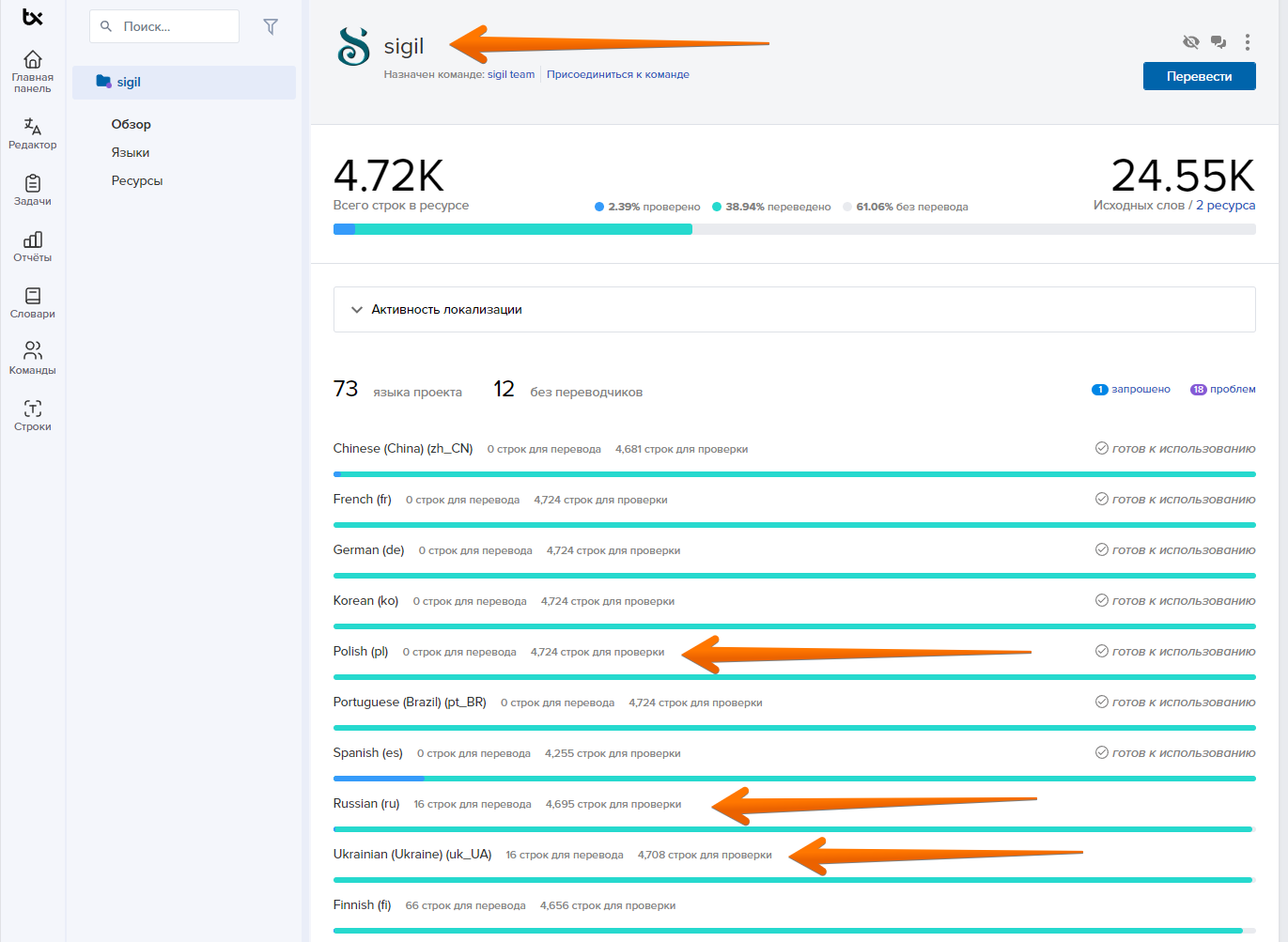The image size is (1288, 942).
Task: Click the ready check icon for Chinese (China)
Action: [1102, 448]
